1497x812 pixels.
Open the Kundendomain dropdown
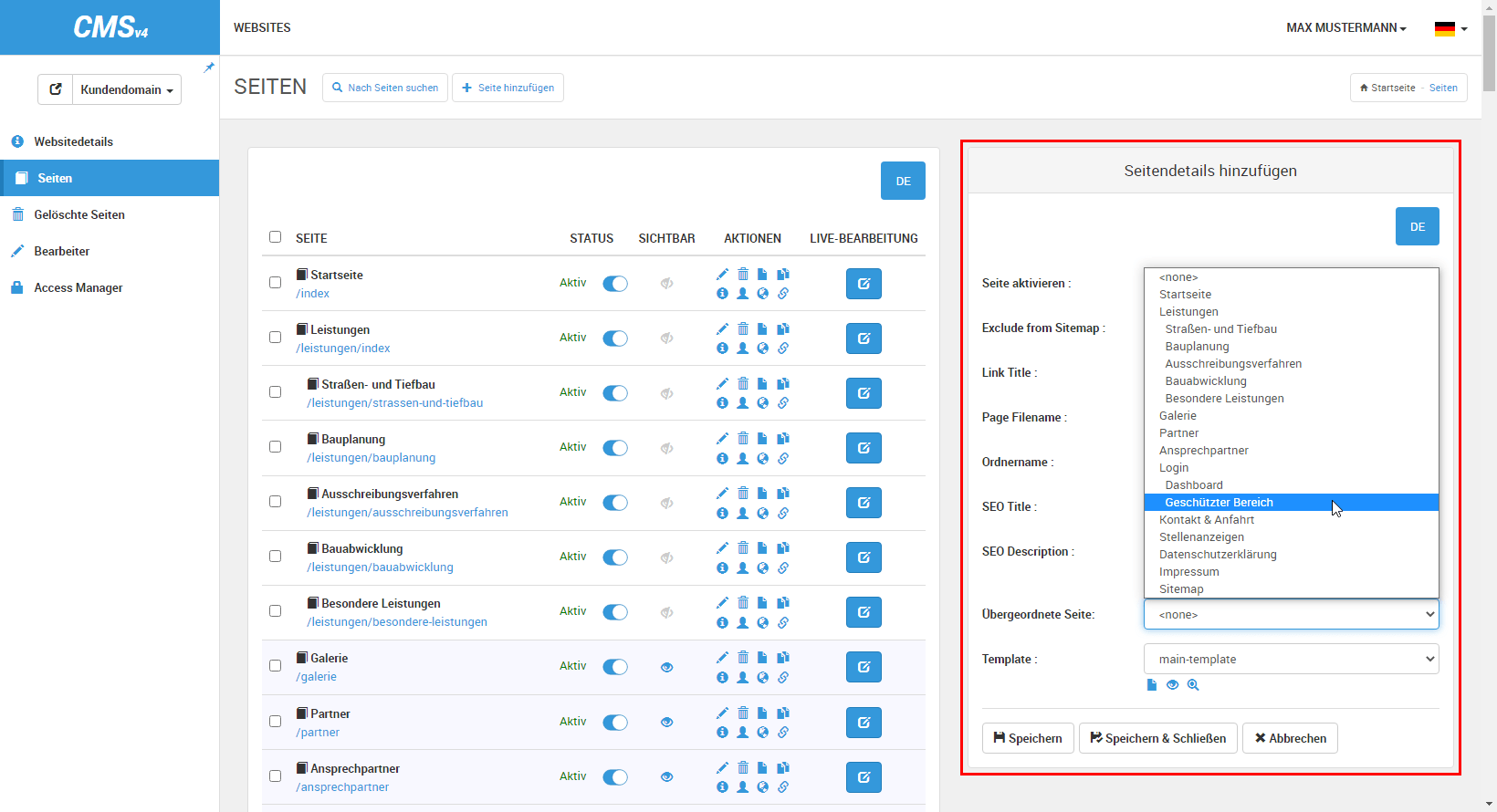[x=127, y=89]
